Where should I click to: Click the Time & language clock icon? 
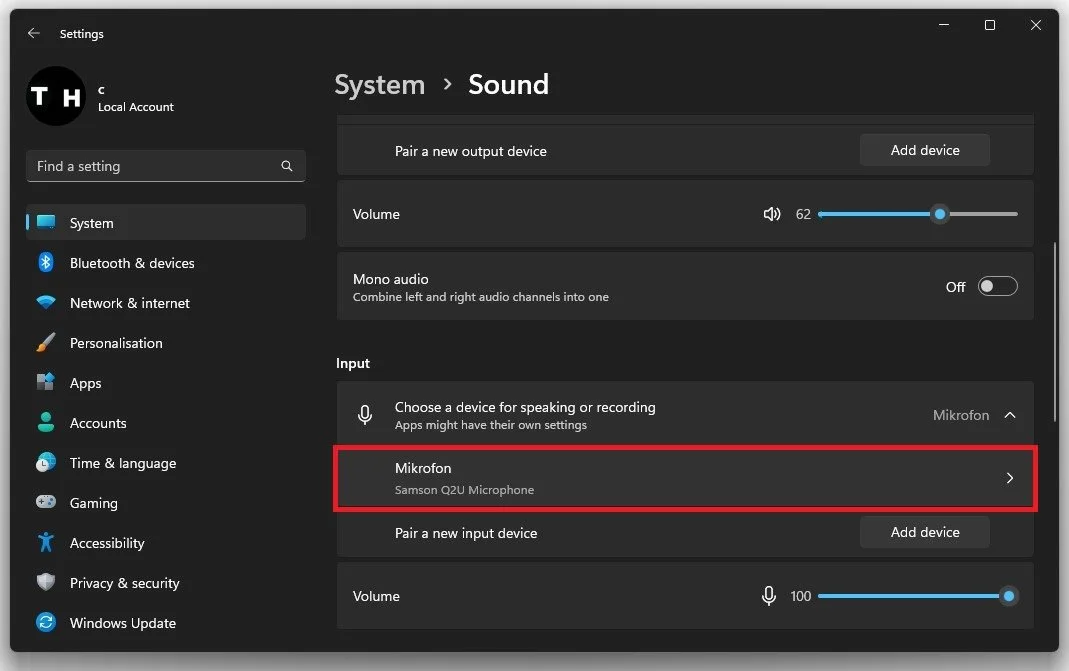click(45, 463)
